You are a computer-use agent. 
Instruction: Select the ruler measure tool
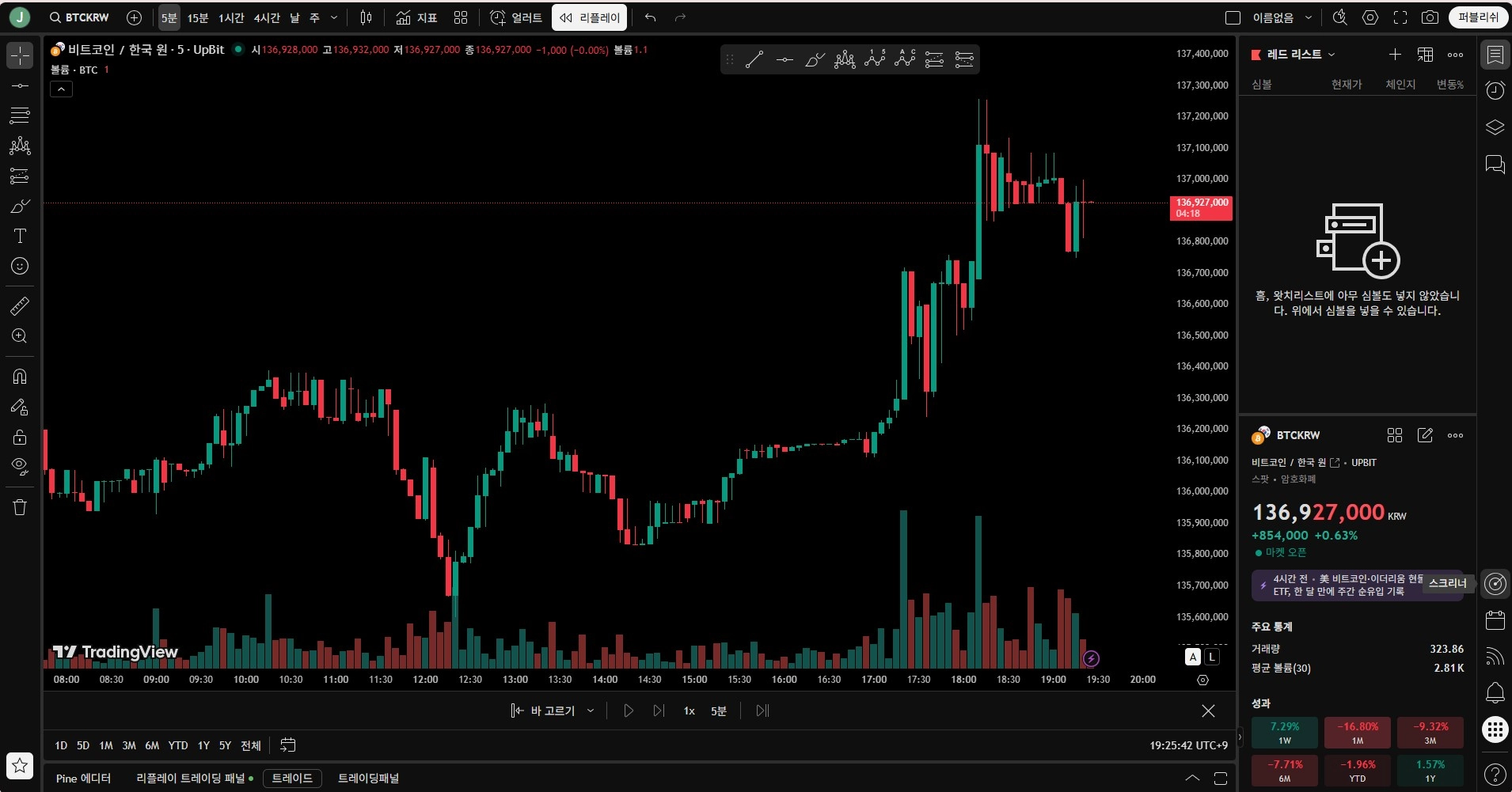(20, 305)
